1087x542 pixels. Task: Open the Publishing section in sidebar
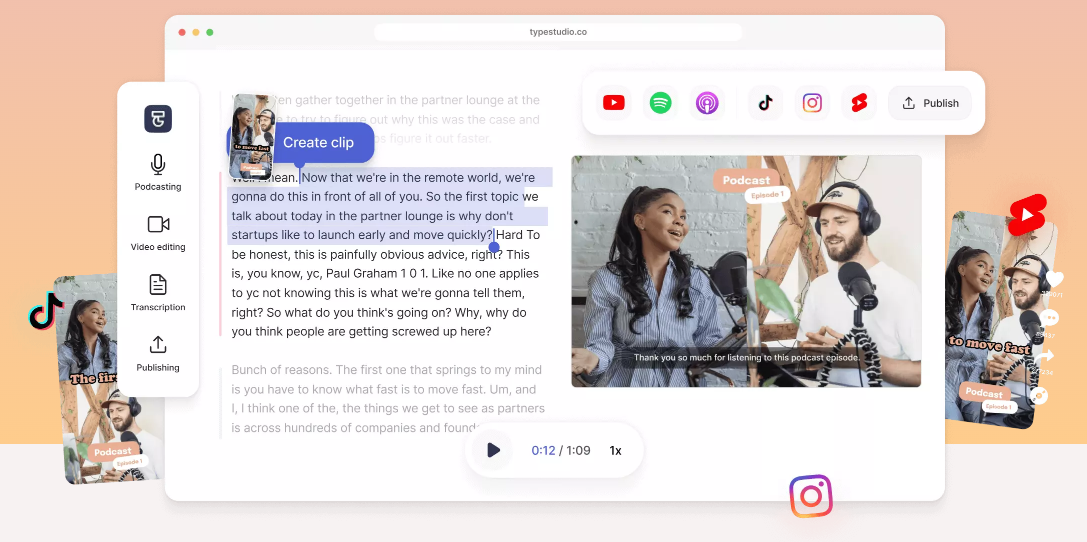158,353
